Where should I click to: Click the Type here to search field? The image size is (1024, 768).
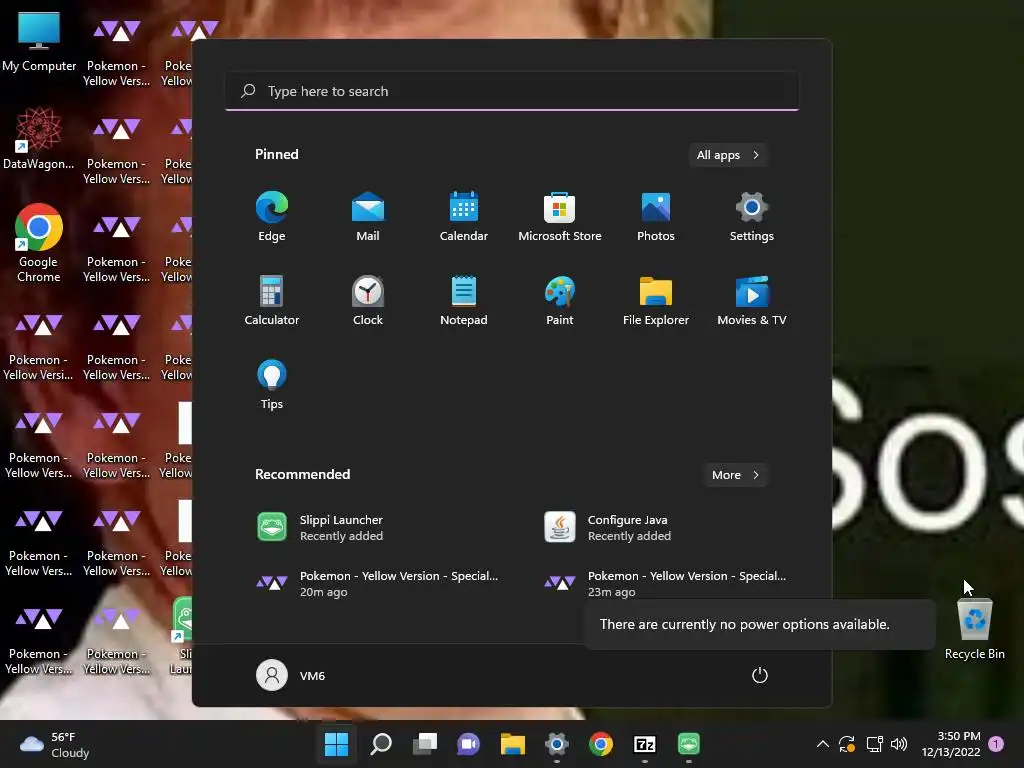512,91
